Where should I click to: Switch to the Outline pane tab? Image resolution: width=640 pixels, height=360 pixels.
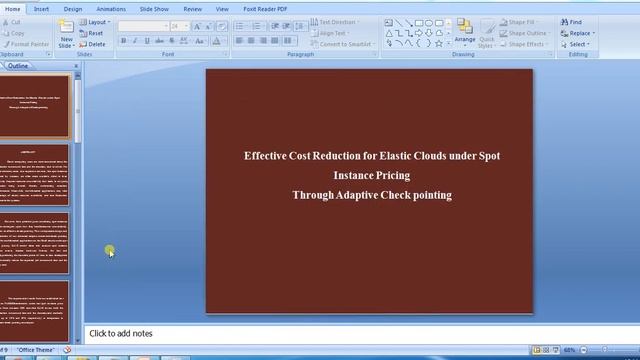(x=18, y=66)
